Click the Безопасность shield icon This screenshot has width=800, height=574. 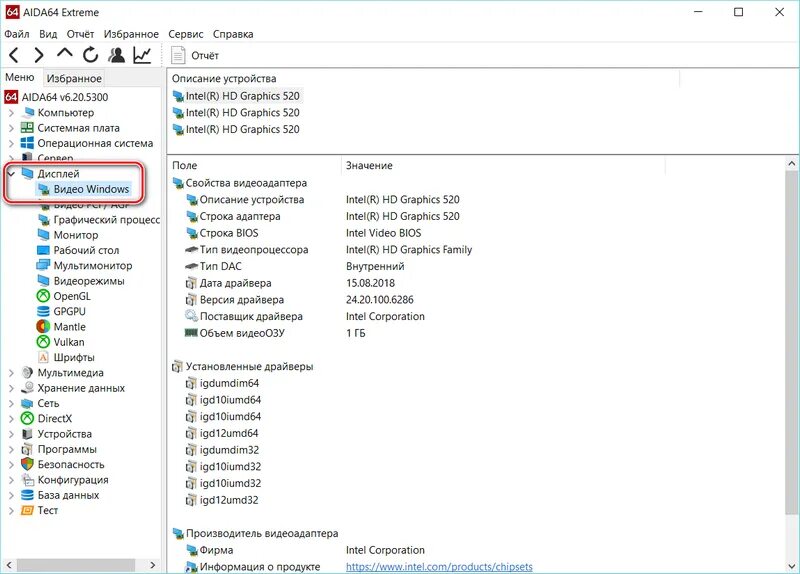pos(27,464)
